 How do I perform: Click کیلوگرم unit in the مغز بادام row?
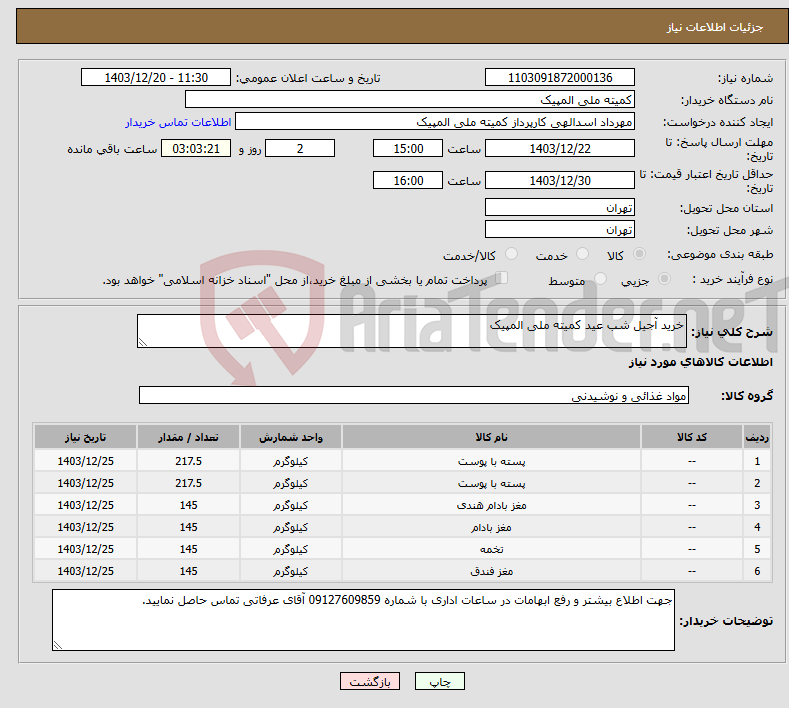pyautogui.click(x=291, y=527)
